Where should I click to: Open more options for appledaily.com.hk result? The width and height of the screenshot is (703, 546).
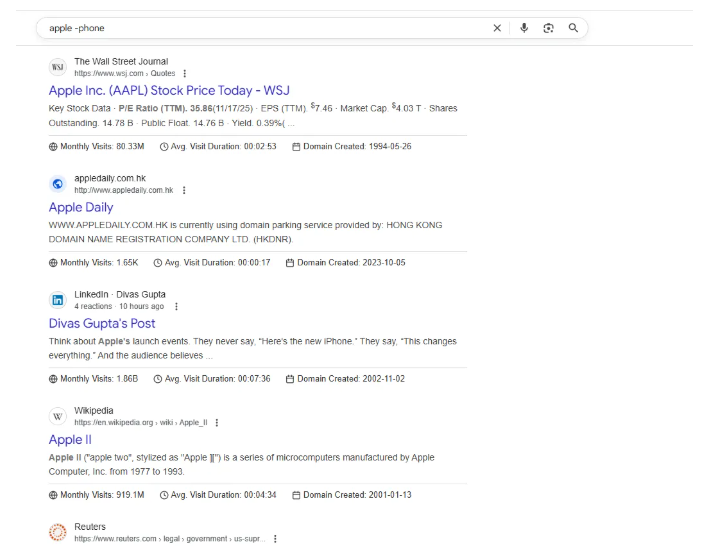184,190
